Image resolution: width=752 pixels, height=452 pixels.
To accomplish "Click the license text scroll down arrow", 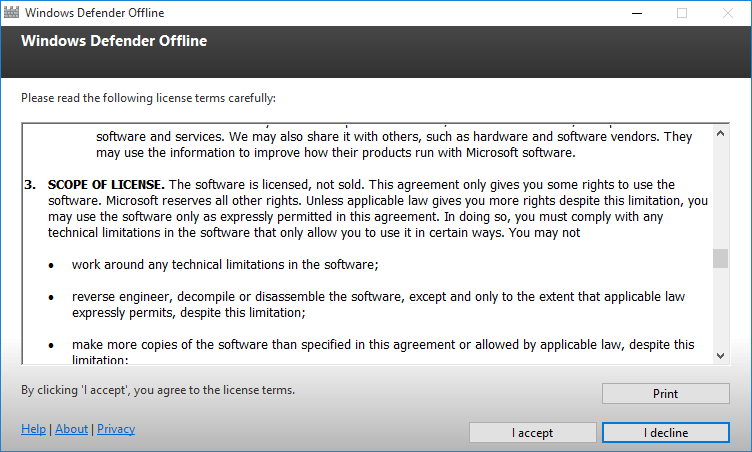I will (x=720, y=356).
